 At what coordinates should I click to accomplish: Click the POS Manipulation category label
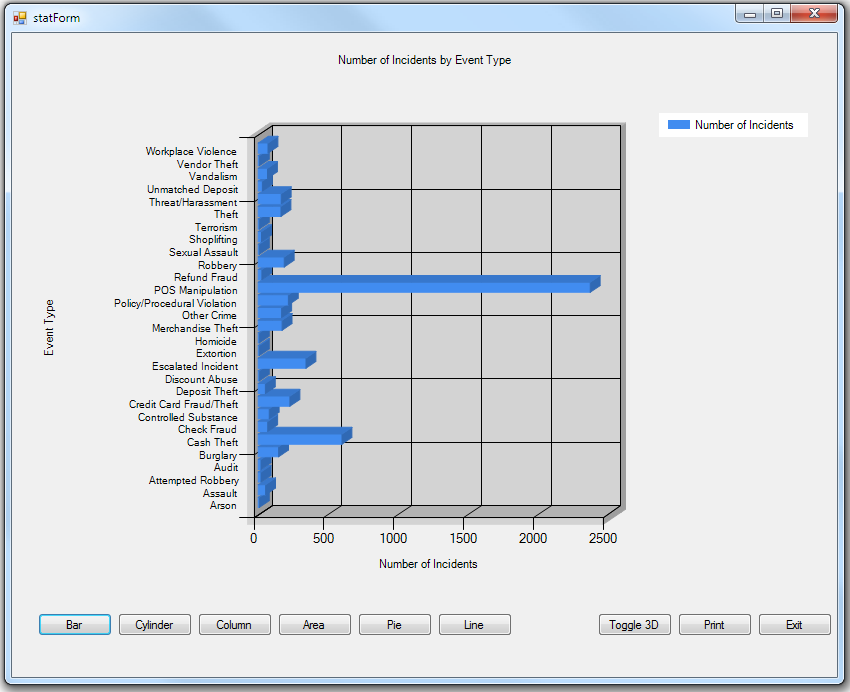coord(198,290)
